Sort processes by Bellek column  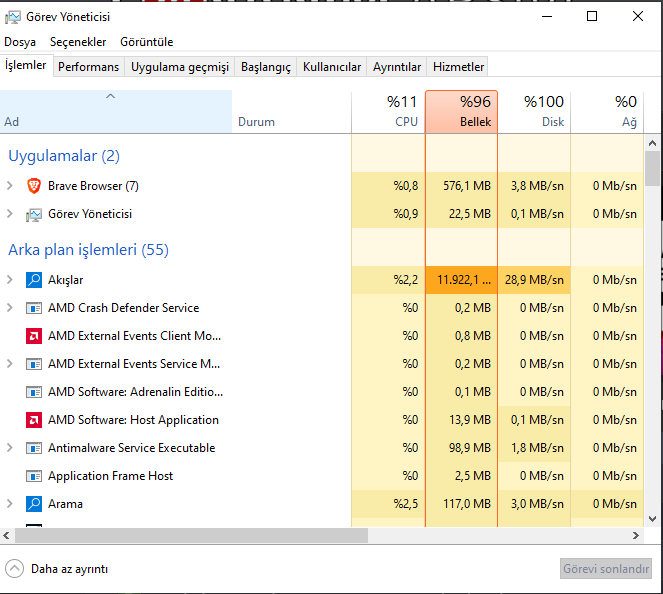[461, 111]
